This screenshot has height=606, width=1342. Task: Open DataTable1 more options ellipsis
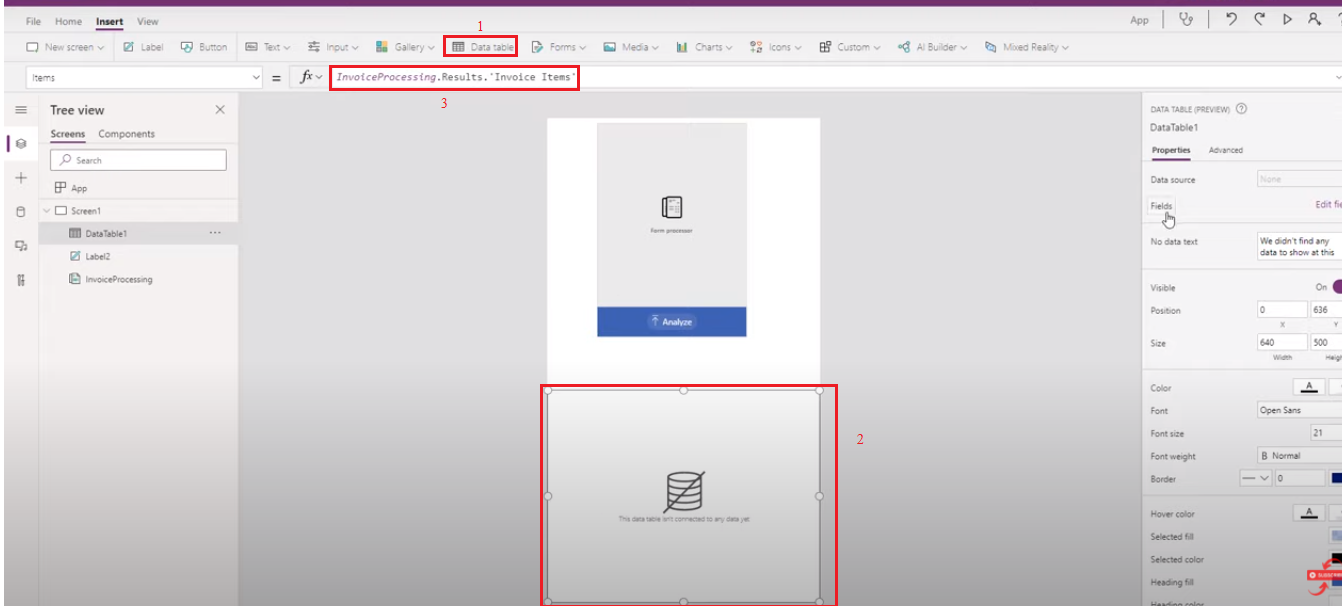click(215, 233)
